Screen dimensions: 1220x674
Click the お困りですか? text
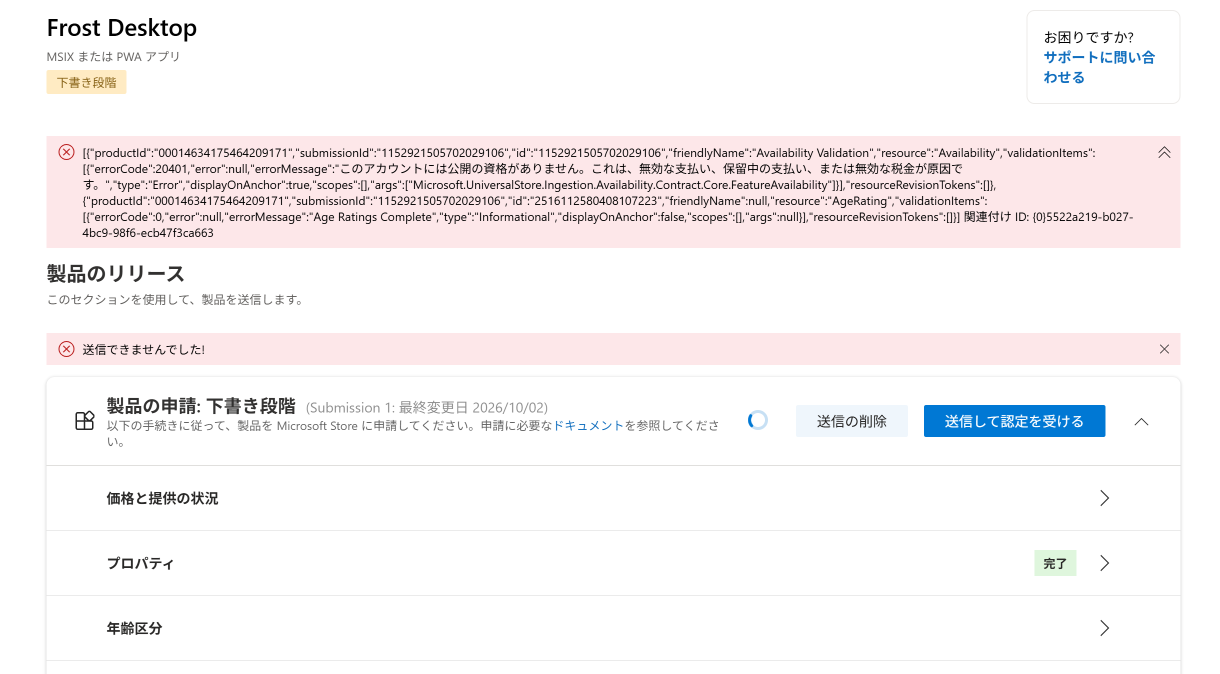[1089, 37]
